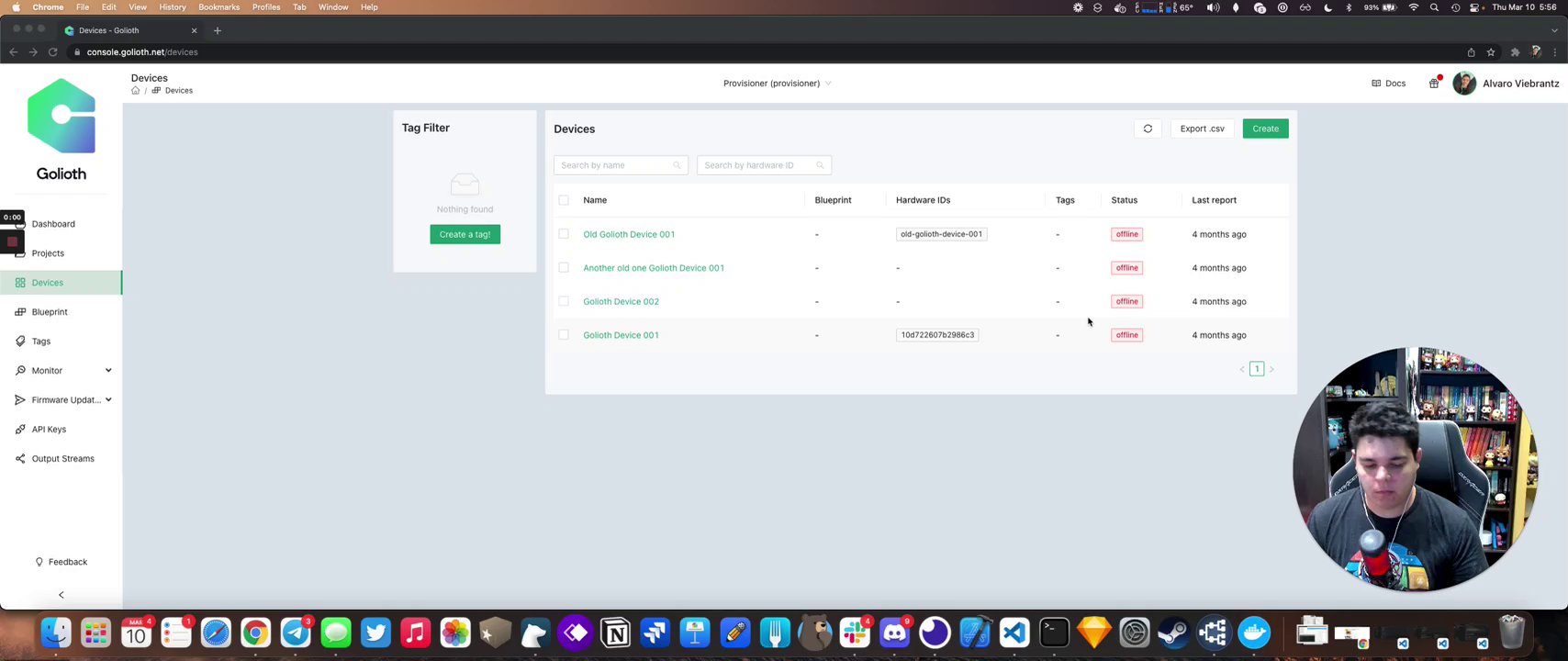Open Visual Studio Code from the dock
Screen dimensions: 1568x661
click(x=1014, y=633)
